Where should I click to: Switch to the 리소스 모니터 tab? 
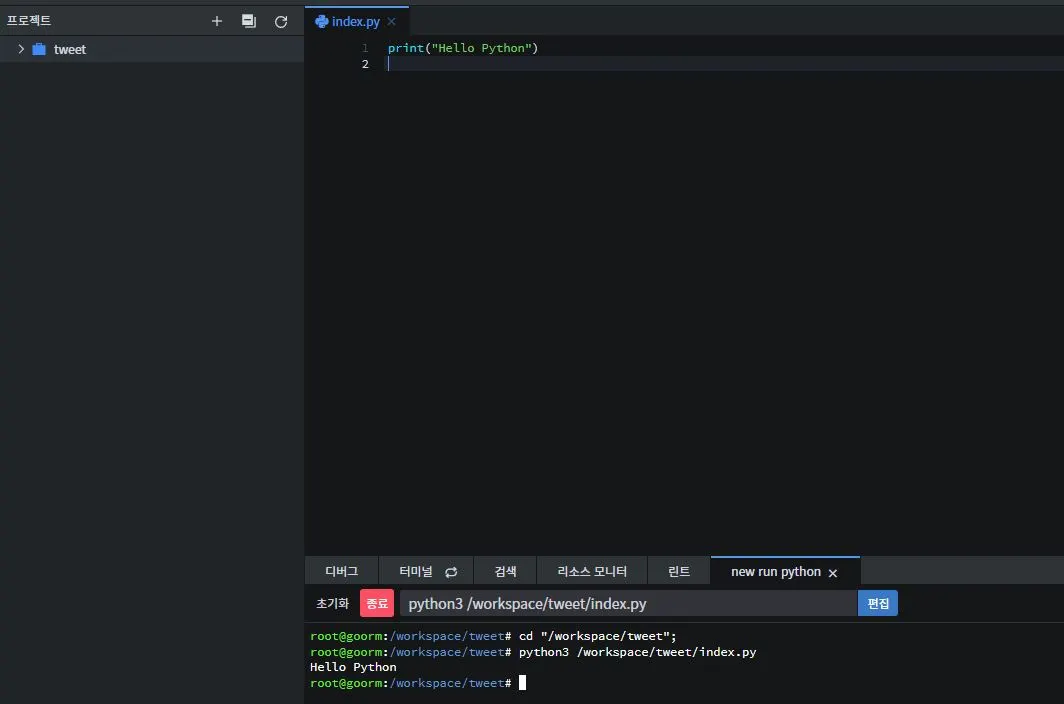pos(592,571)
